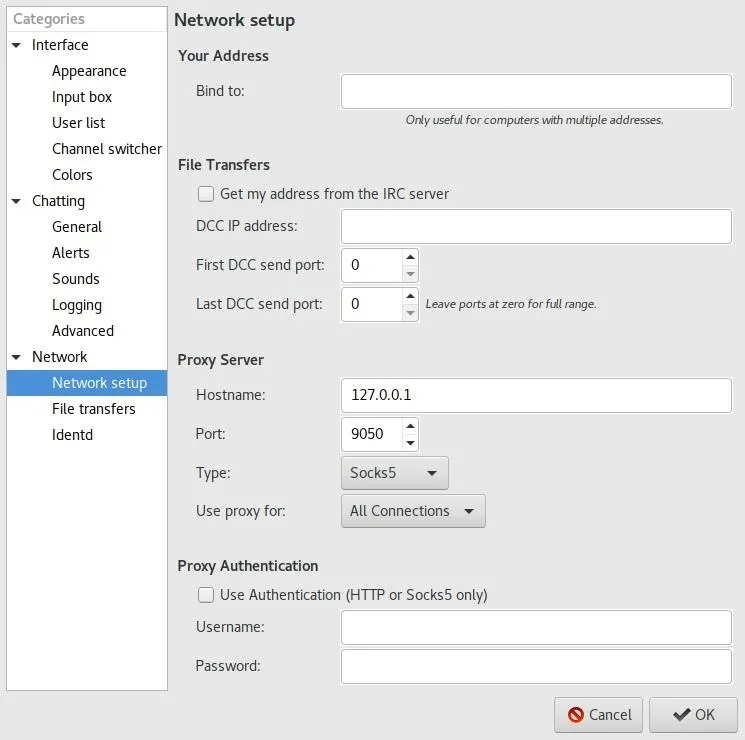
Task: Tick Use Authentication checkbox
Action: click(206, 595)
